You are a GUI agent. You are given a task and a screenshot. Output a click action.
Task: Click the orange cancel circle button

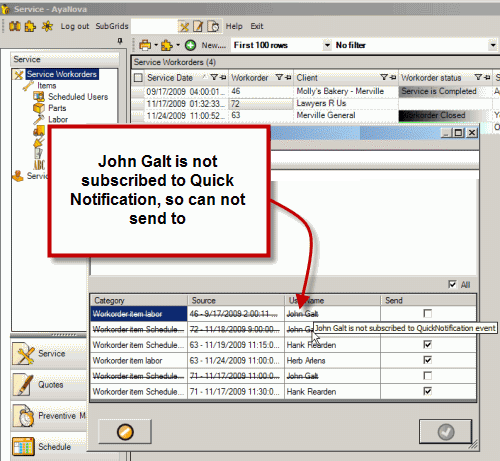coord(125,432)
